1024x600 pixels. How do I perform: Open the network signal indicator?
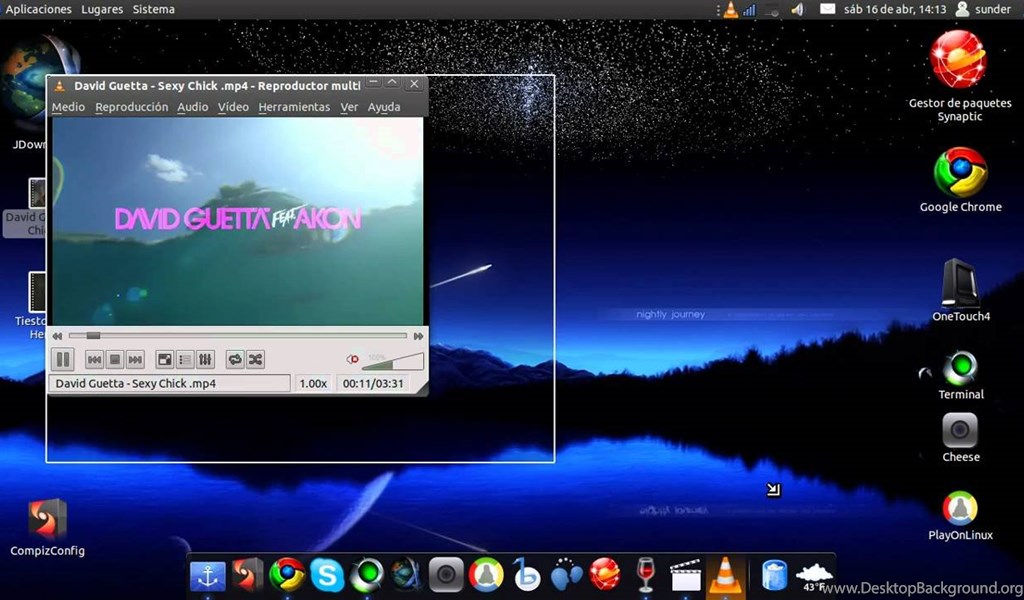[749, 10]
